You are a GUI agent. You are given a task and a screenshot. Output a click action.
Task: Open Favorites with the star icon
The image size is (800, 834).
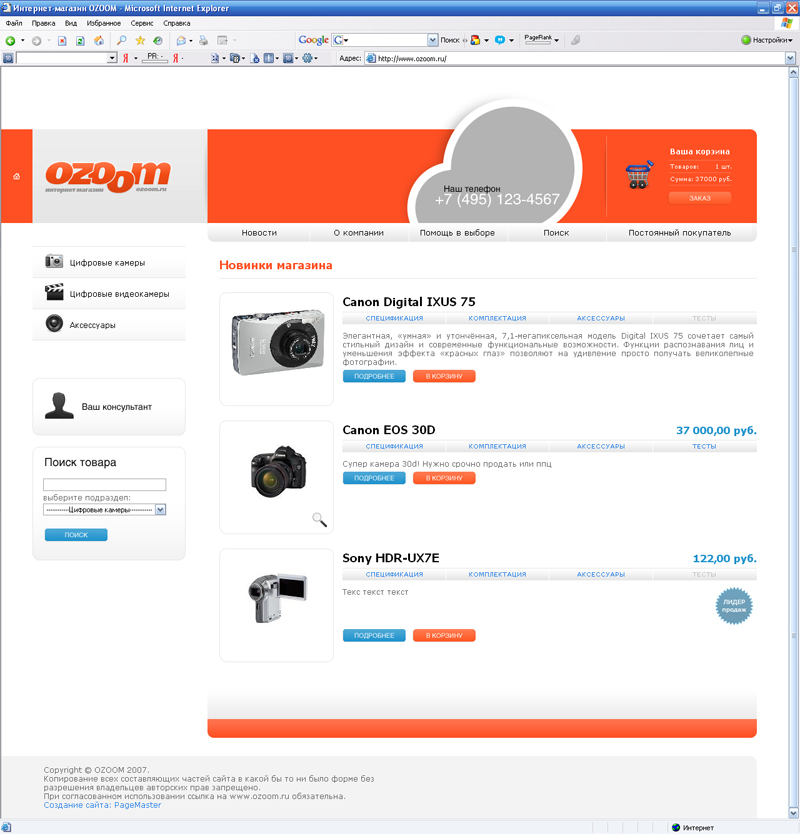pyautogui.click(x=140, y=40)
